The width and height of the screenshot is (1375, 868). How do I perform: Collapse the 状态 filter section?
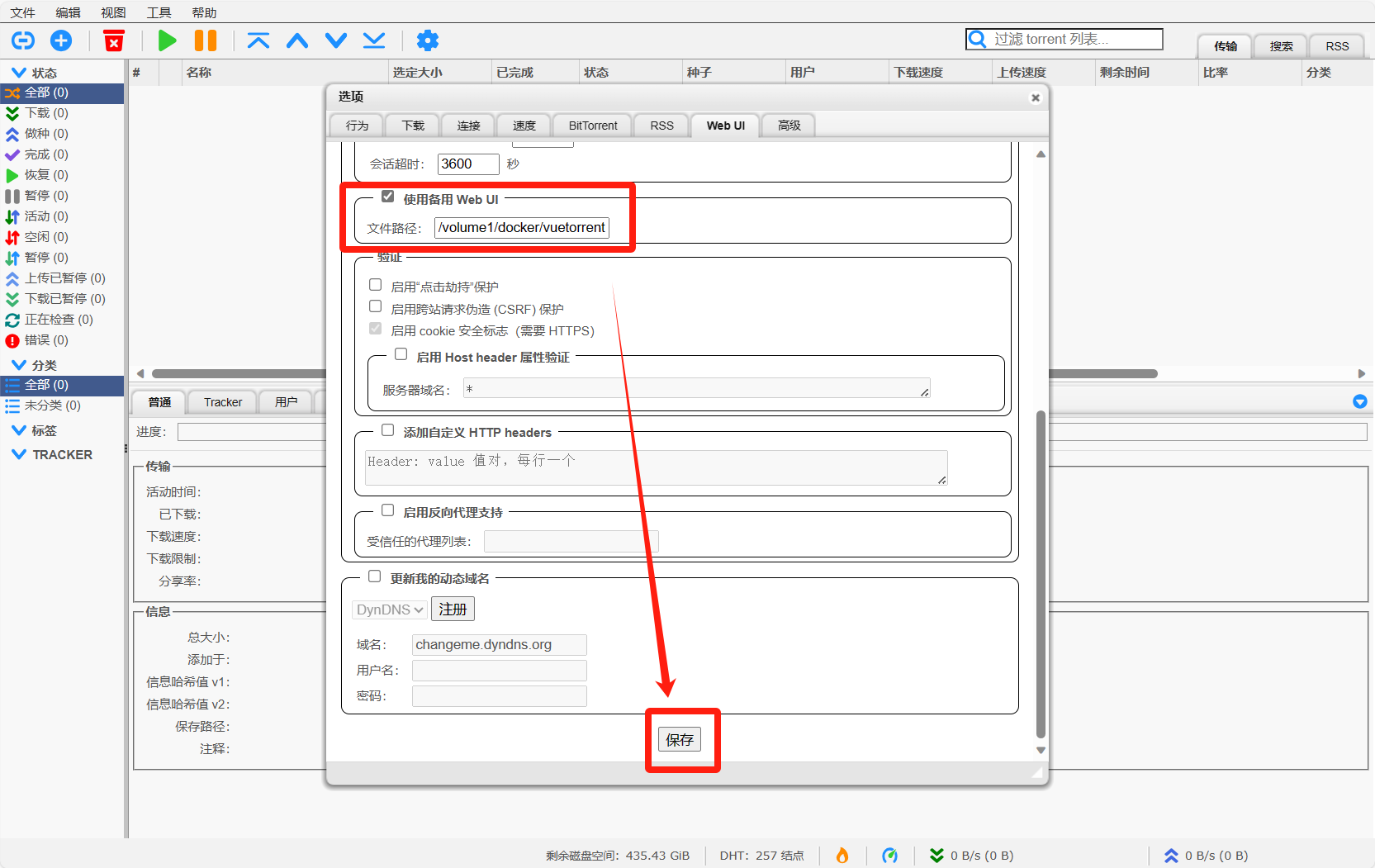pos(19,73)
